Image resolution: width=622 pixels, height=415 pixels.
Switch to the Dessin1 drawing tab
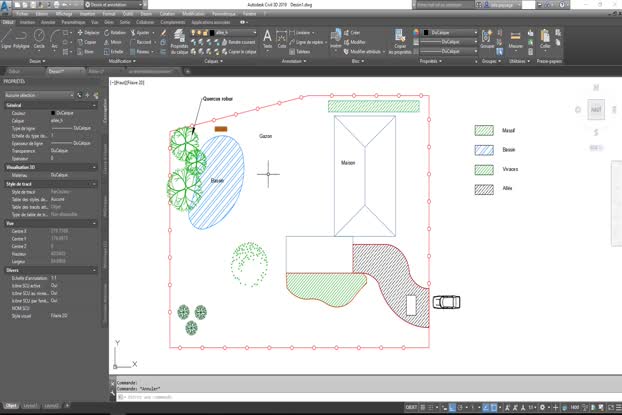pos(65,71)
